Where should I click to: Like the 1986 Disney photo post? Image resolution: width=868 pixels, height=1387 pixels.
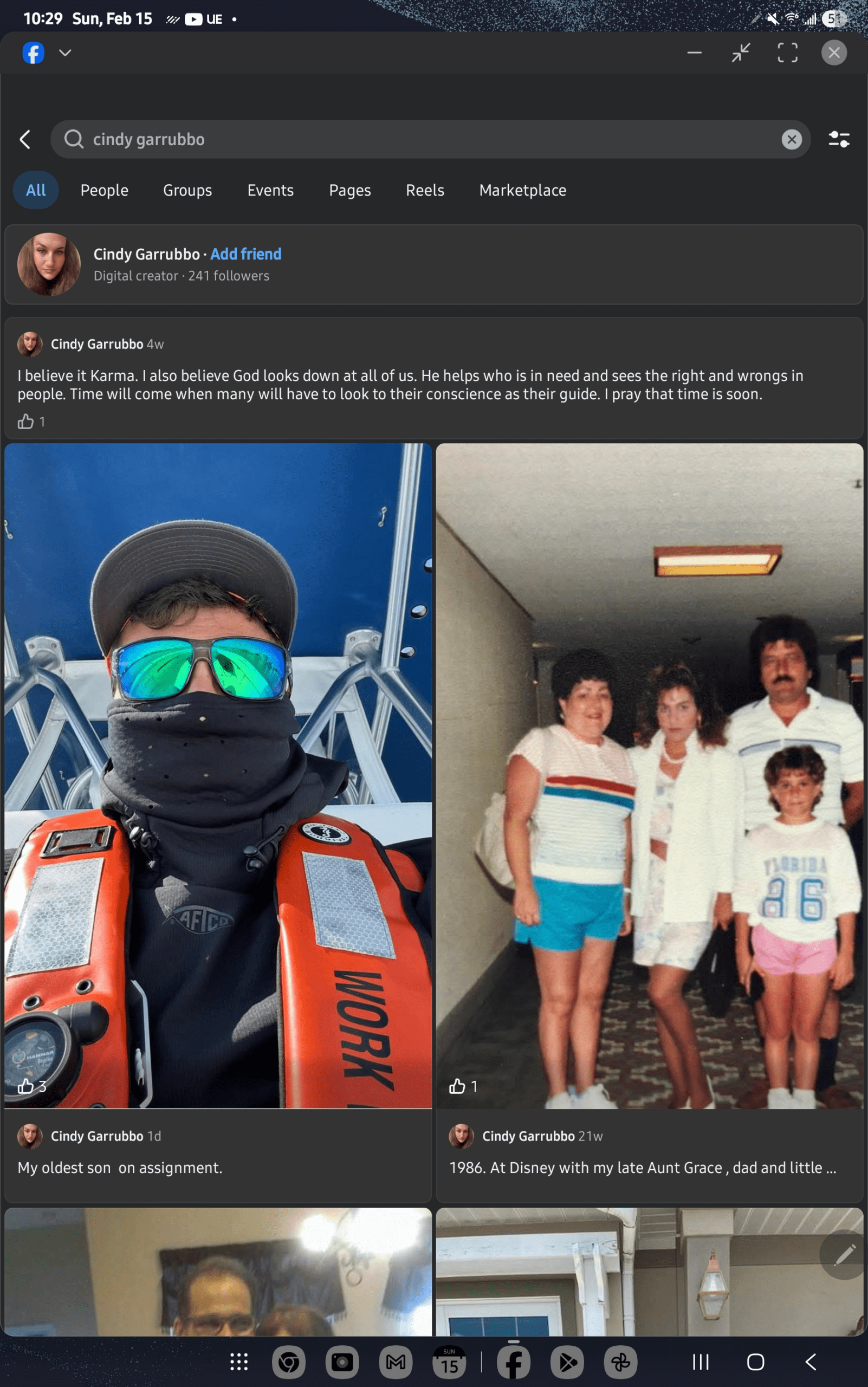point(457,1086)
